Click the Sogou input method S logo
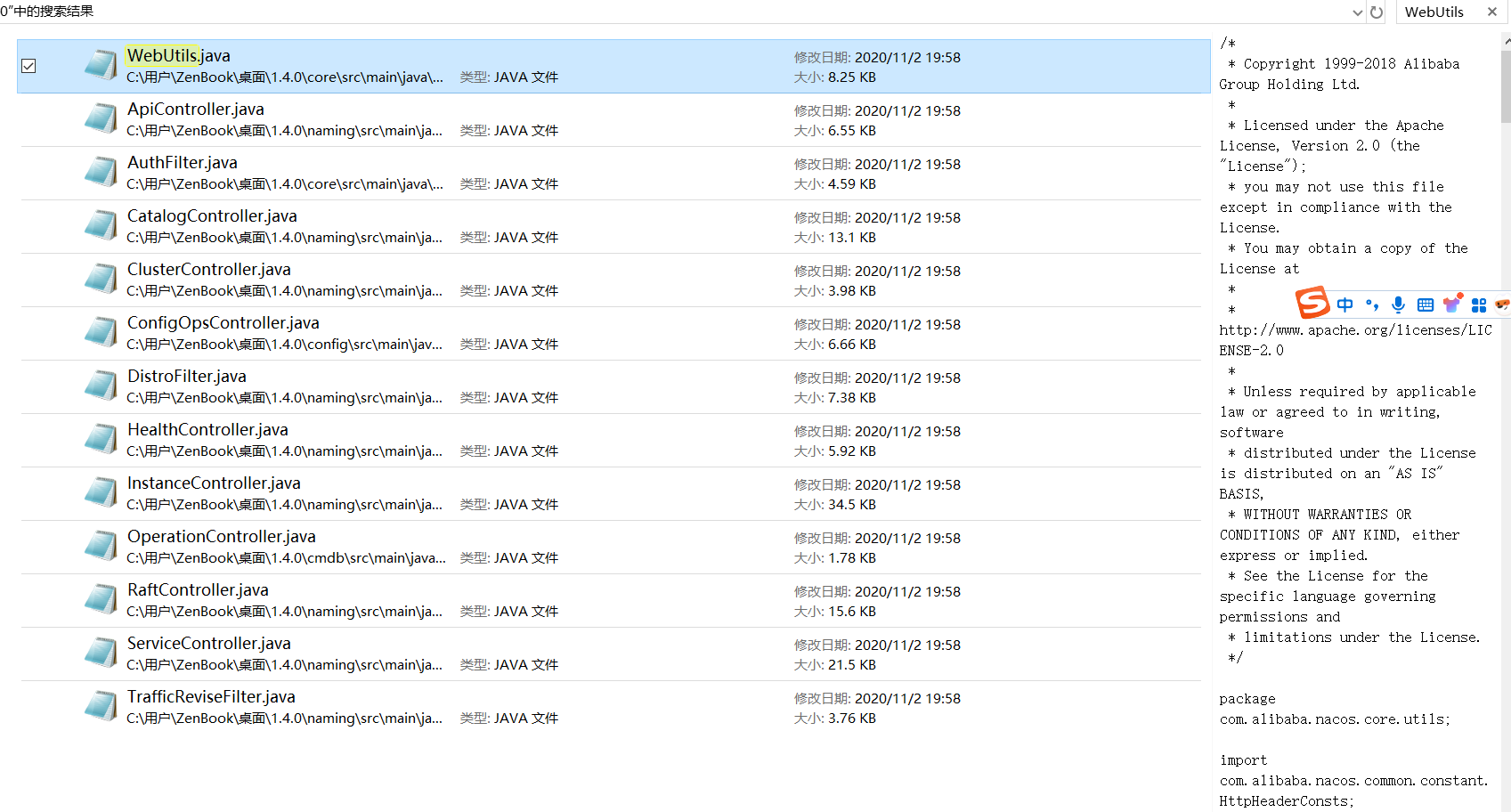 [x=1312, y=303]
